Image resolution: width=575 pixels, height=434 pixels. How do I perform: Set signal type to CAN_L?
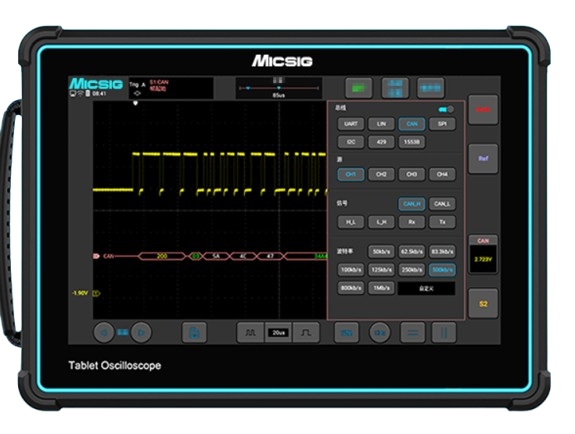coord(442,204)
